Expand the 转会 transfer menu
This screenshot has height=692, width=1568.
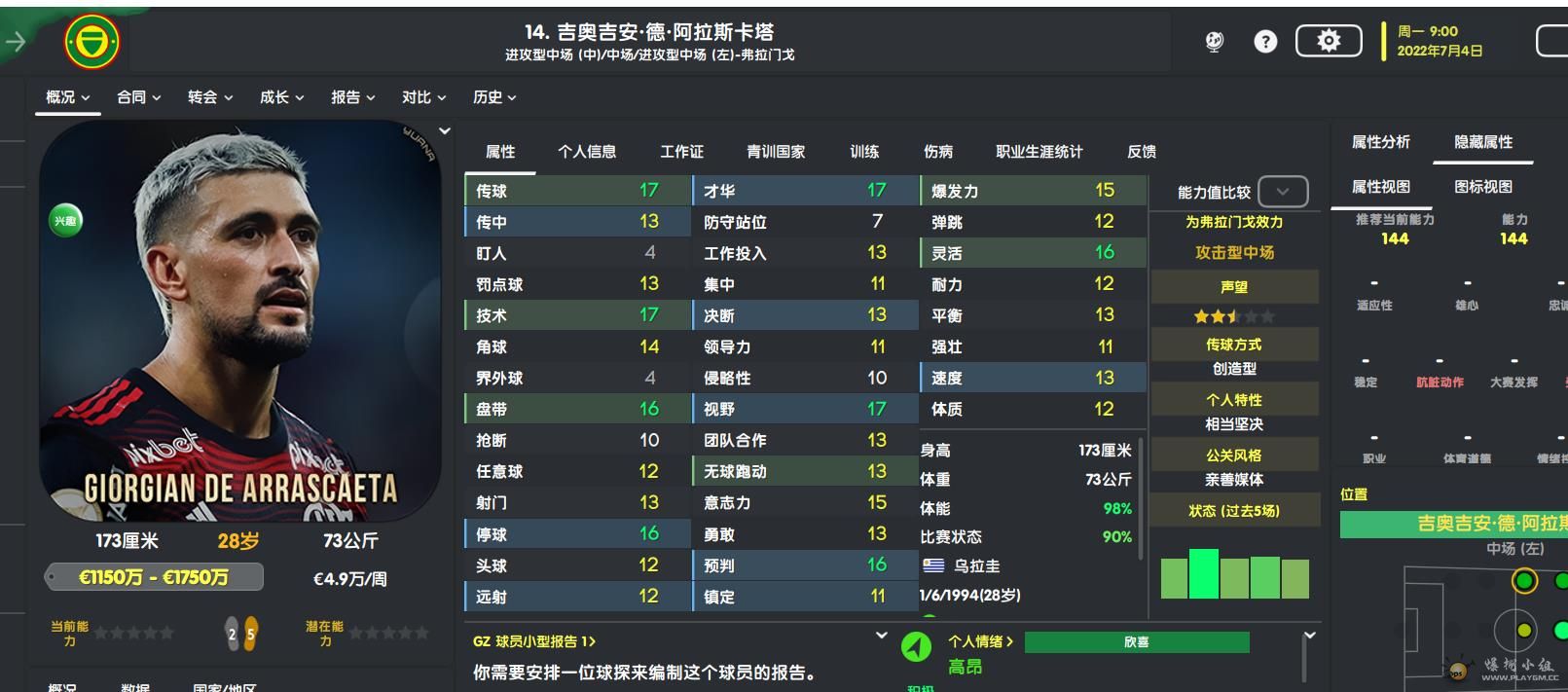tap(210, 97)
